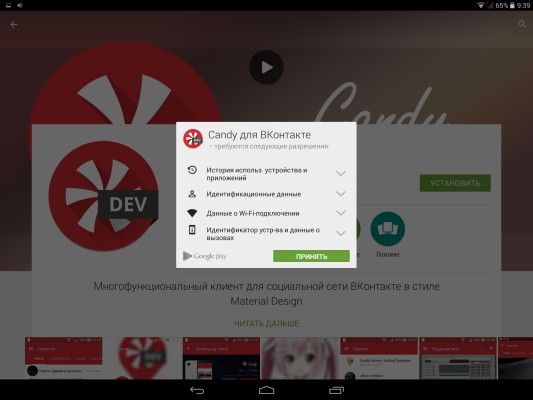Open the similar apps teal icon

point(388,229)
